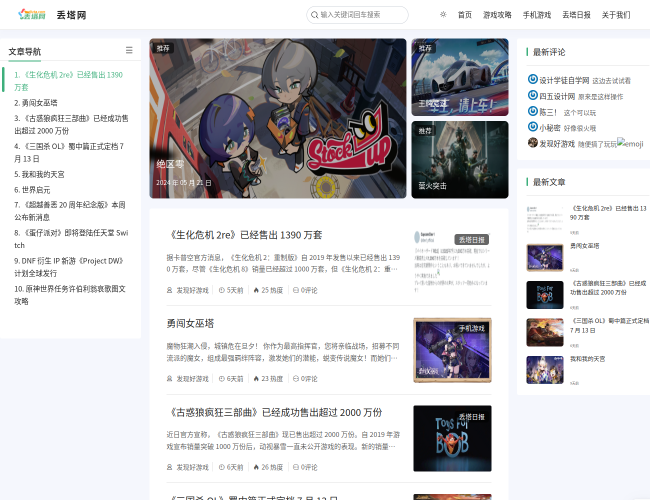This screenshot has height=500, width=650.
Task: Click author icon in 勇闯女巫塔 article meta
Action: (170, 379)
